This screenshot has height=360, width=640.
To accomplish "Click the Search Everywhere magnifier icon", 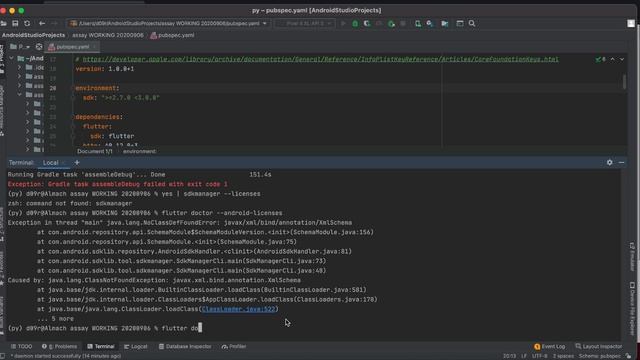I will click(472, 24).
